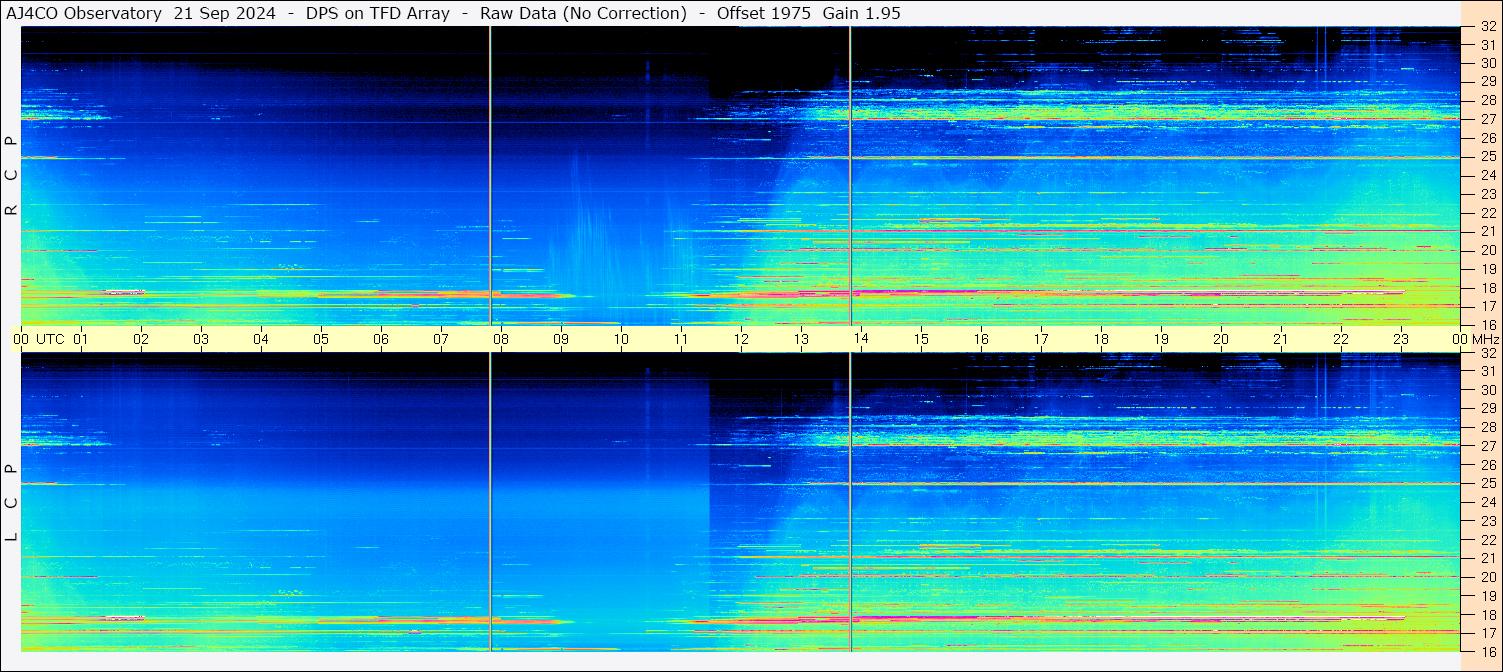1503x672 pixels.
Task: Click the 08 hour label on time axis
Action: click(x=500, y=339)
